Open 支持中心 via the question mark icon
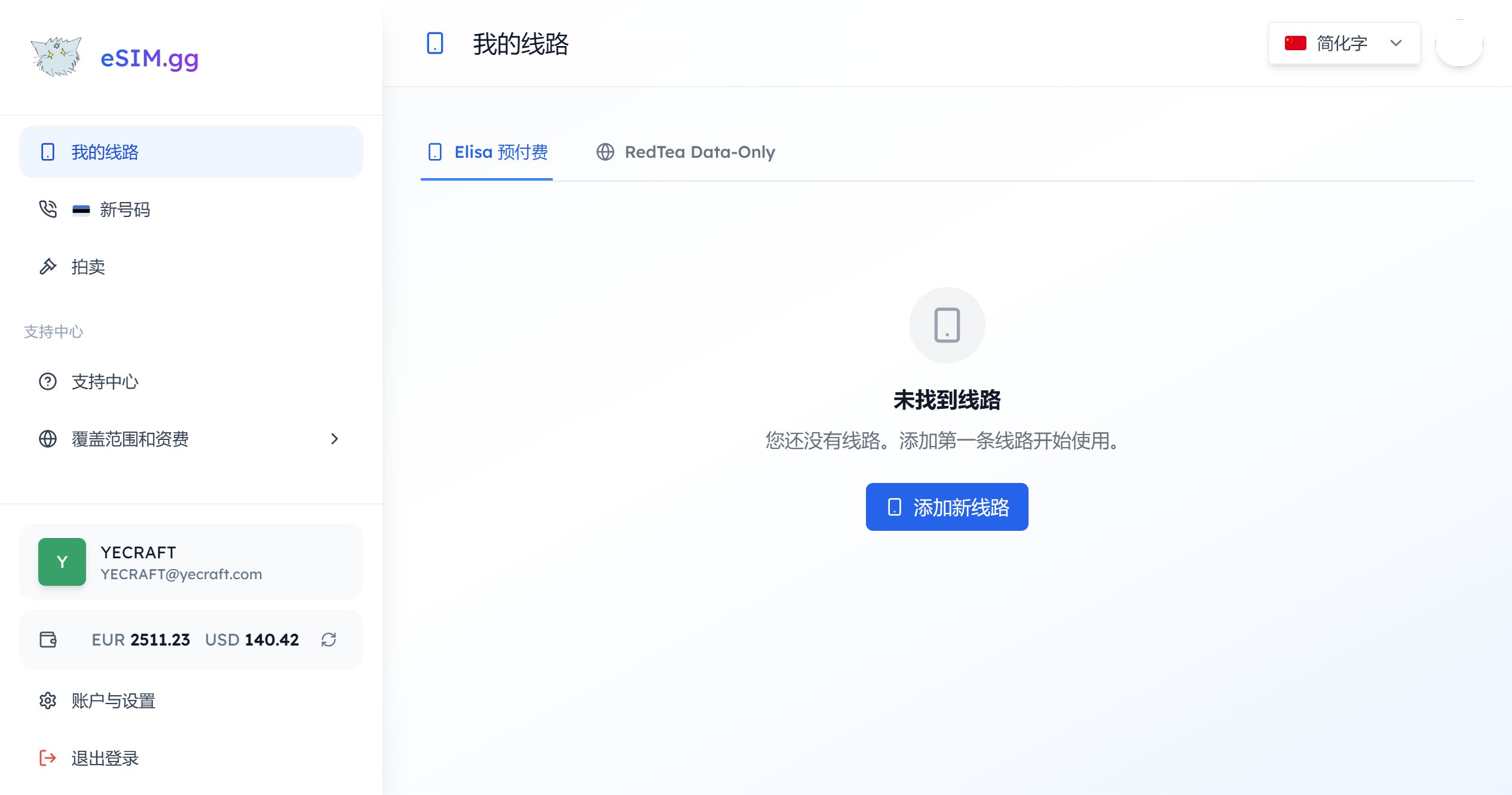Screen dimensions: 1512x795 pyautogui.click(x=48, y=382)
